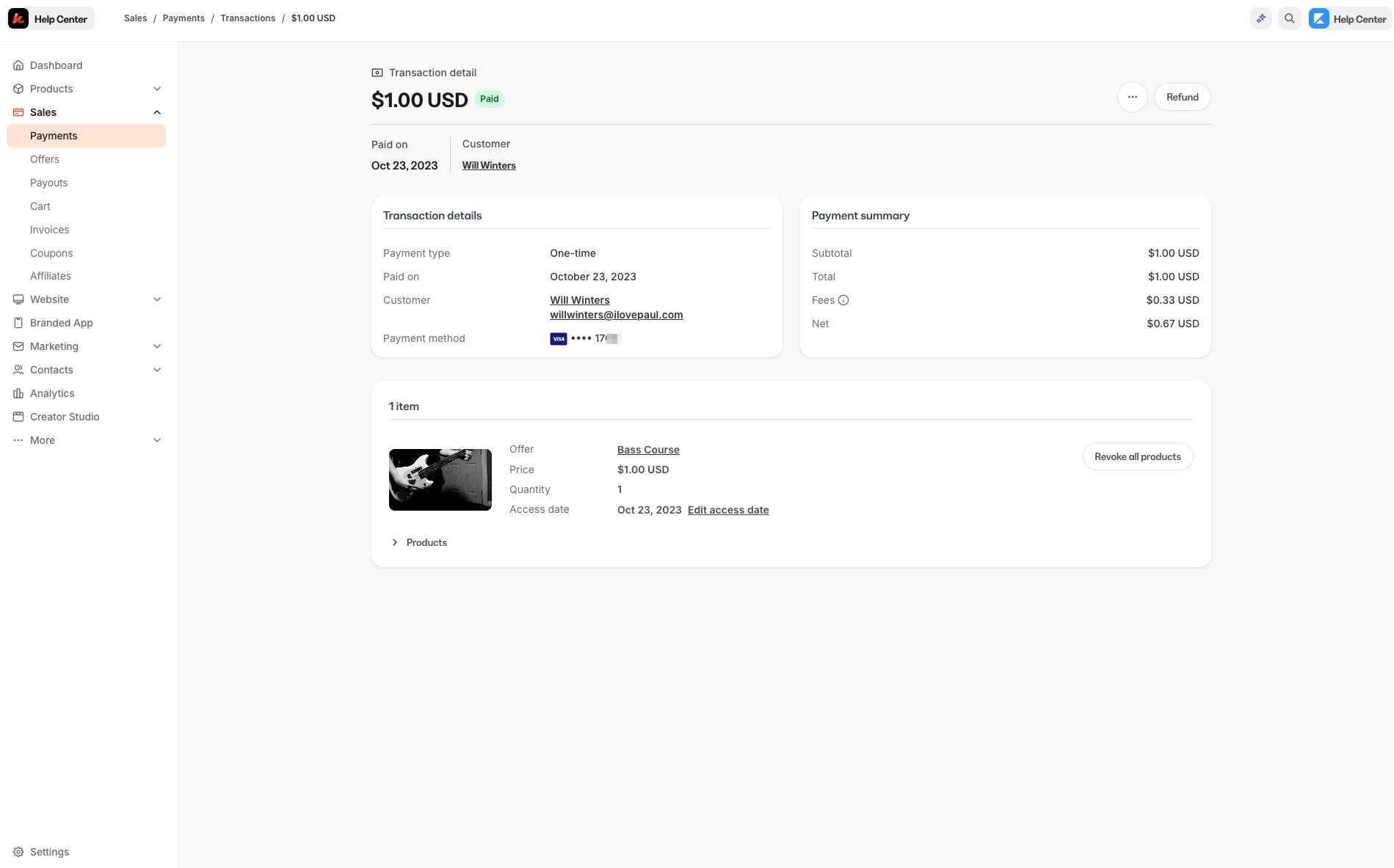Click the Marketing envelope icon
The height and width of the screenshot is (868, 1394).
pyautogui.click(x=18, y=346)
